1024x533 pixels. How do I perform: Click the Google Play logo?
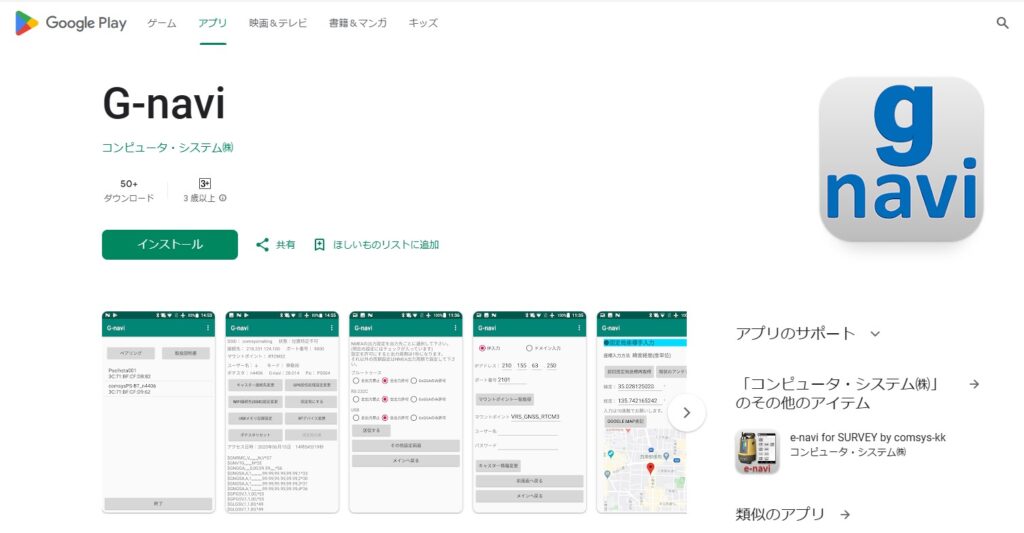pyautogui.click(x=70, y=23)
